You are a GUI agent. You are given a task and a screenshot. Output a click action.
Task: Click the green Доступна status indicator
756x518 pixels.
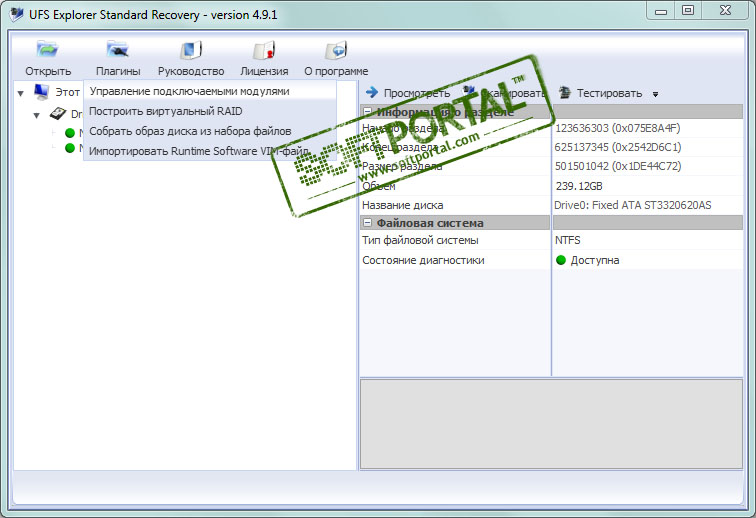561,260
